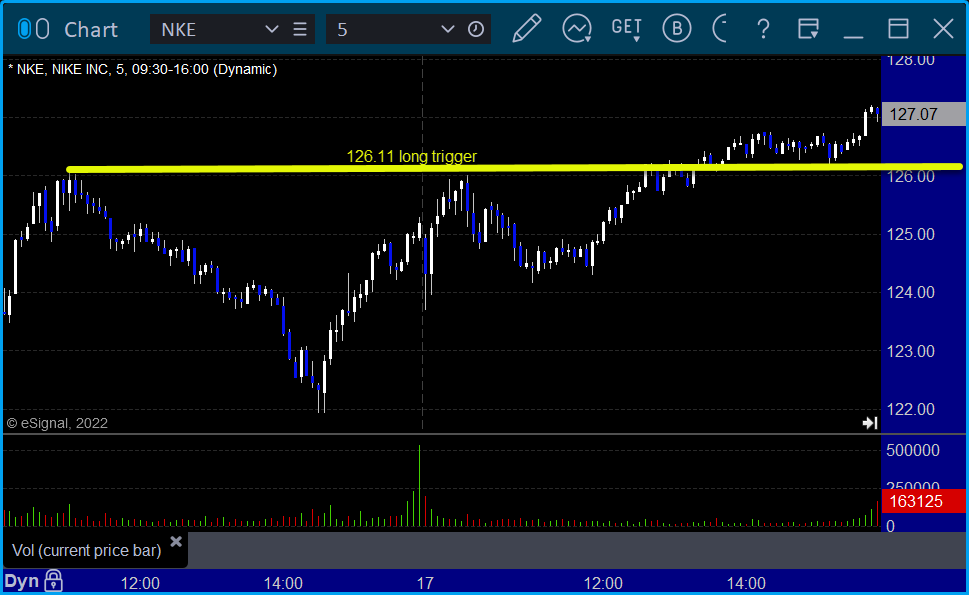Screen dimensions: 969x595
Task: Click the tallest green volume bar
Action: tap(420, 486)
